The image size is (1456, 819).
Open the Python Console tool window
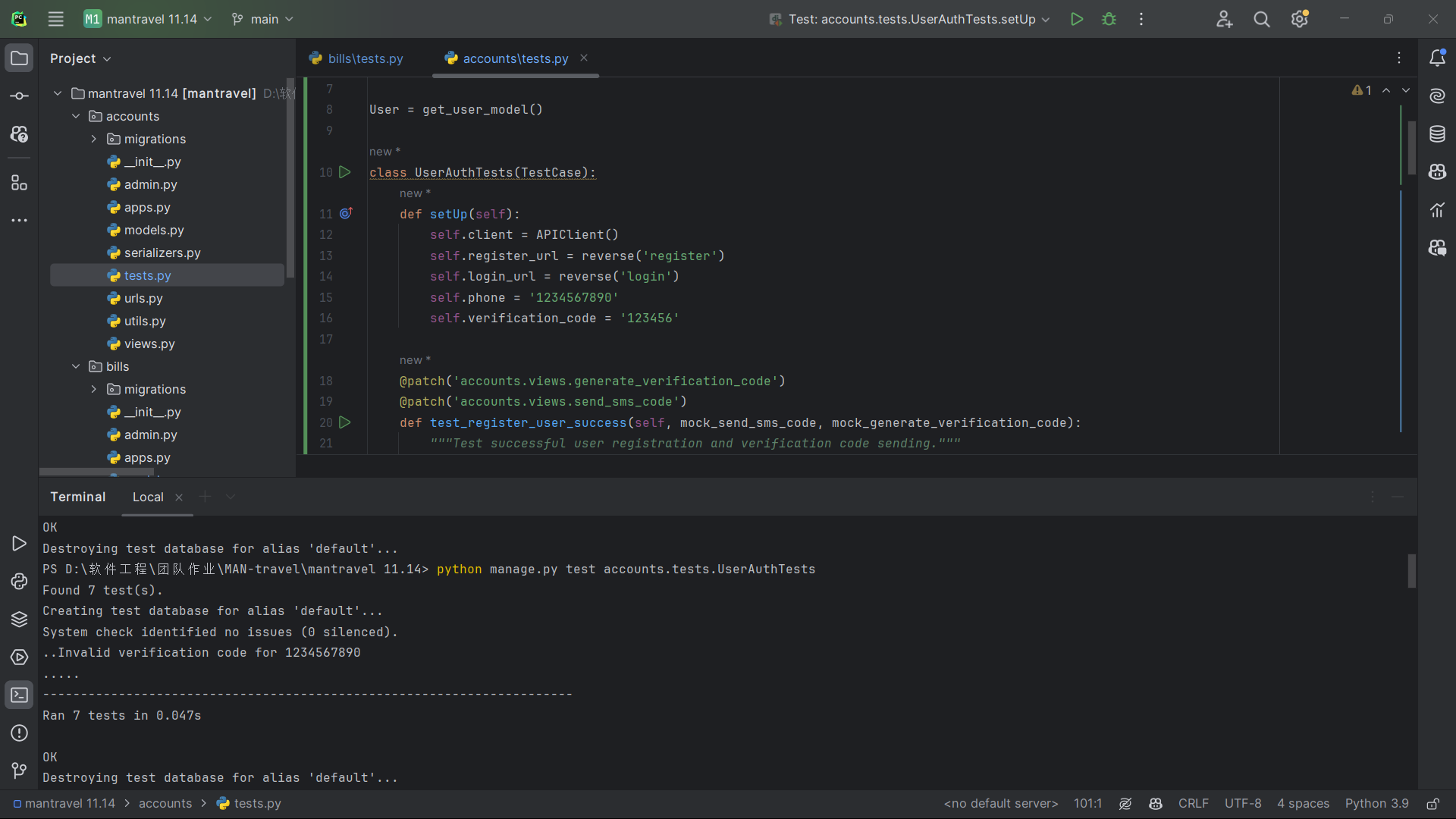click(19, 582)
